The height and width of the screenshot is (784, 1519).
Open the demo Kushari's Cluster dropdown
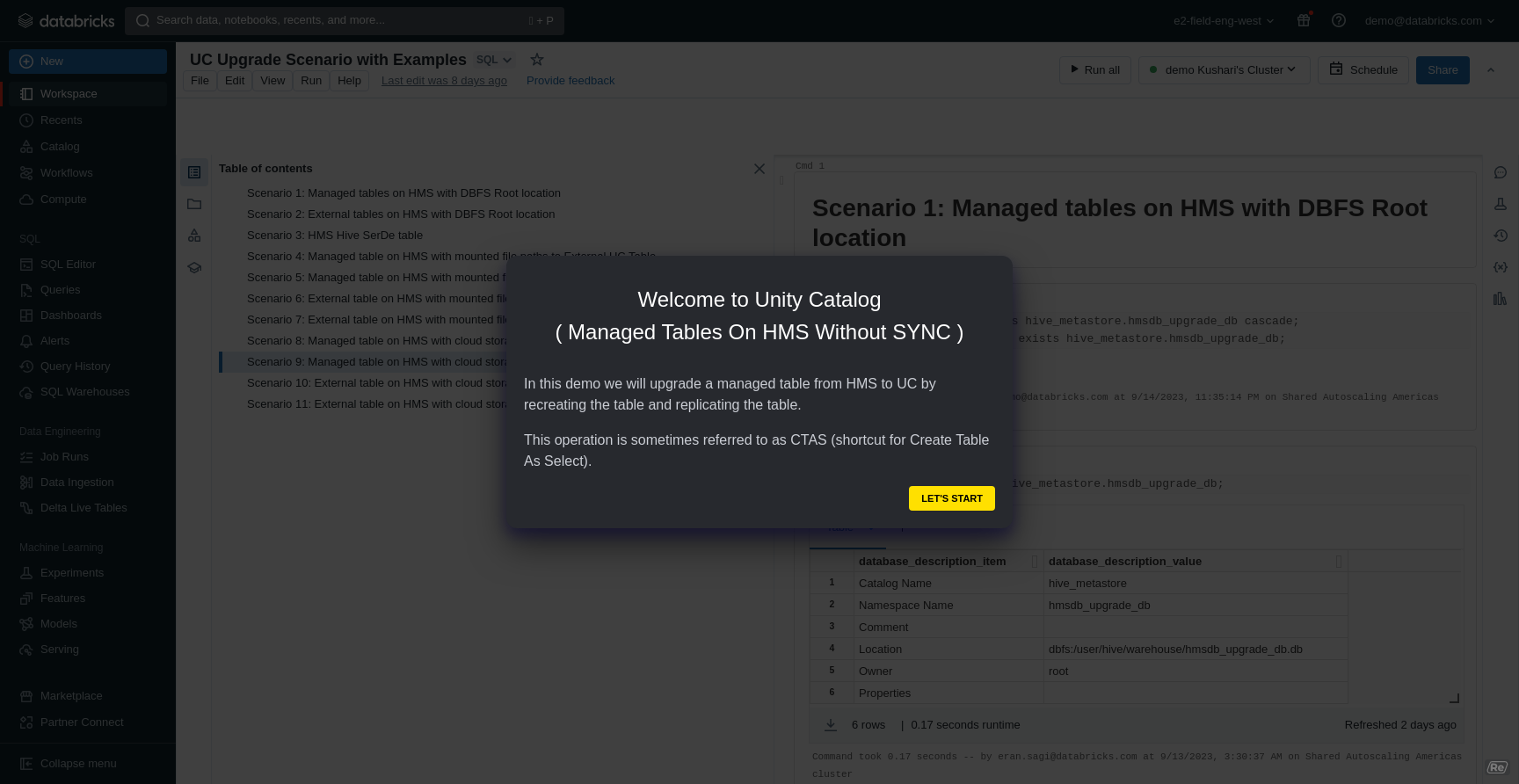pos(1224,70)
